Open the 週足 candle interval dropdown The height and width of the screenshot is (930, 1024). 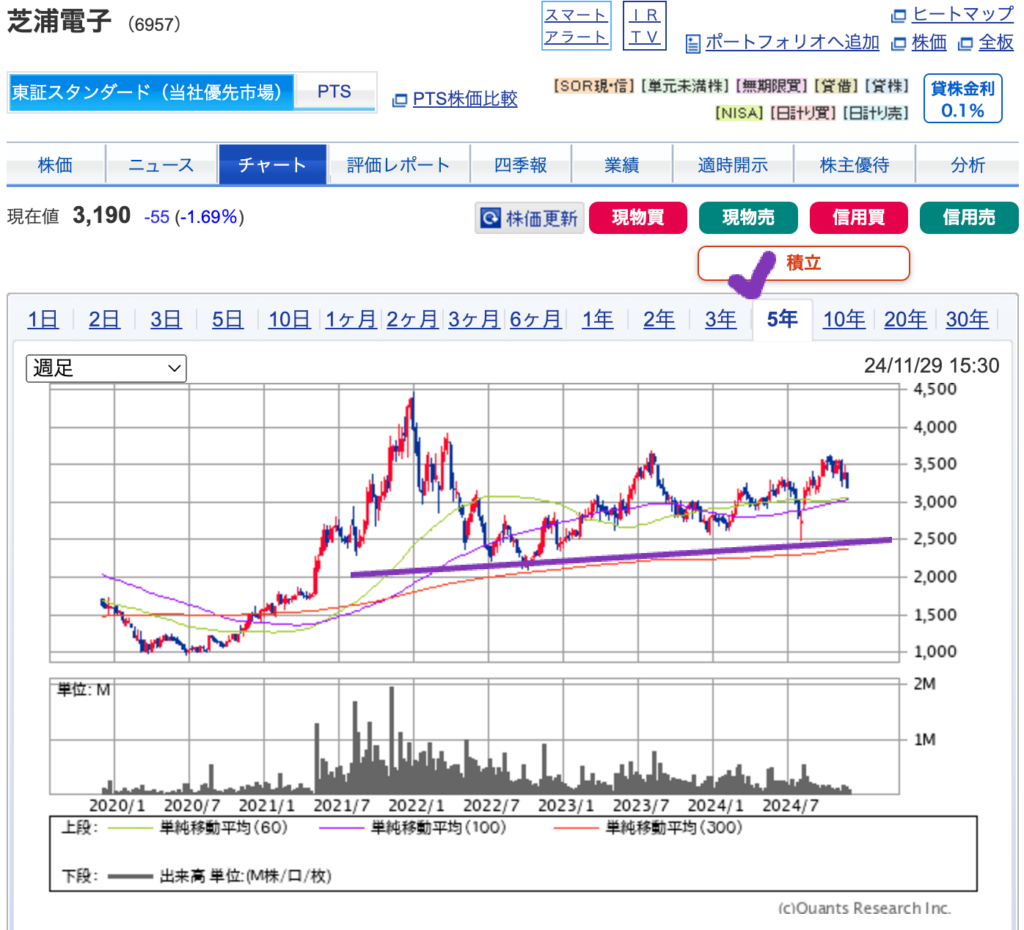pyautogui.click(x=106, y=368)
